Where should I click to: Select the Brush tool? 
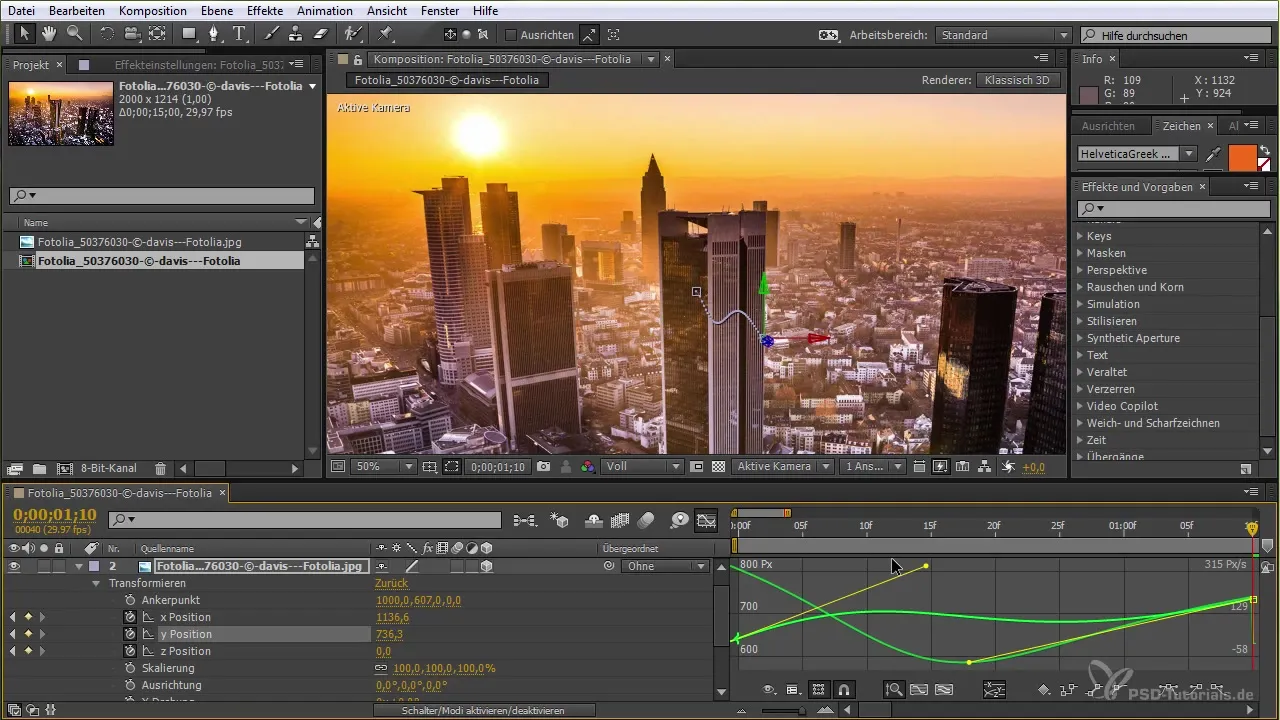[271, 34]
